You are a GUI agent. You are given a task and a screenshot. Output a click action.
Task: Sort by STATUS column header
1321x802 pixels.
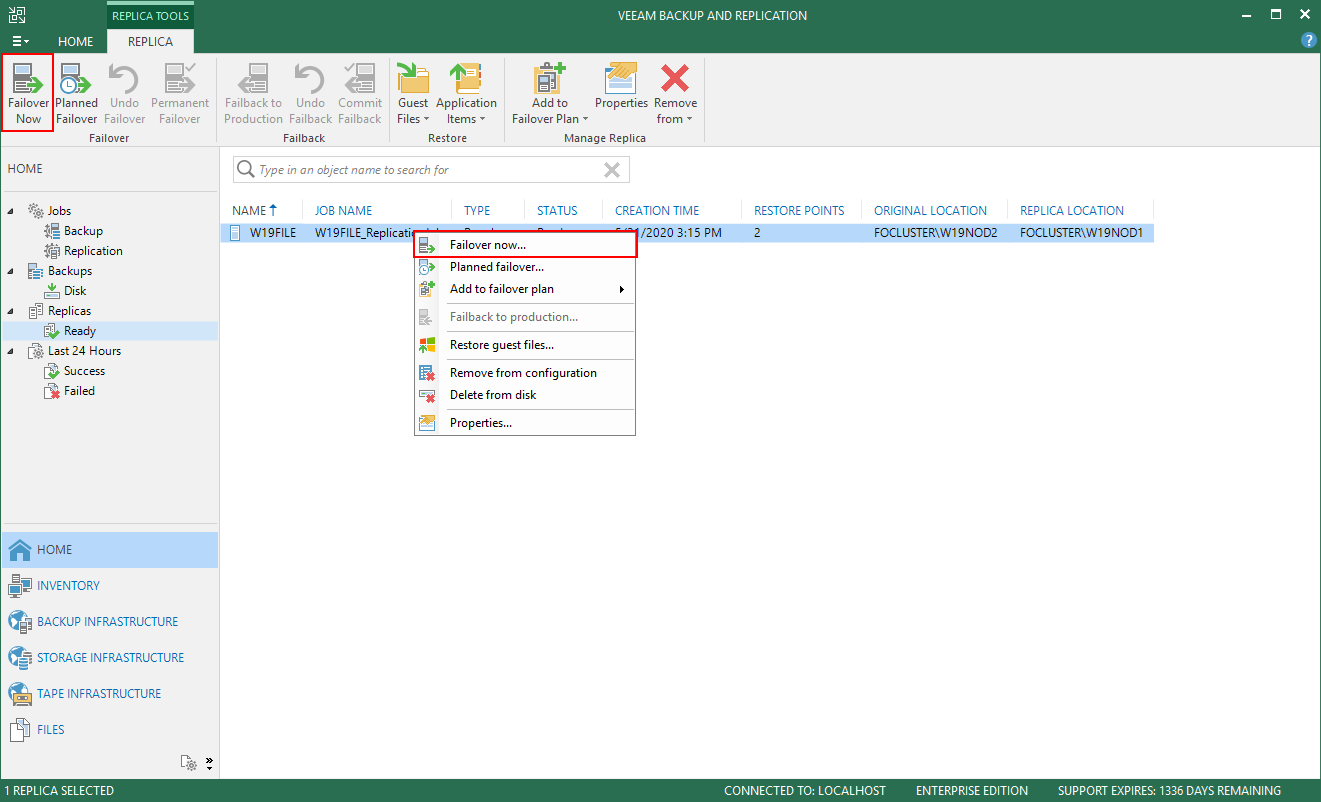[557, 210]
